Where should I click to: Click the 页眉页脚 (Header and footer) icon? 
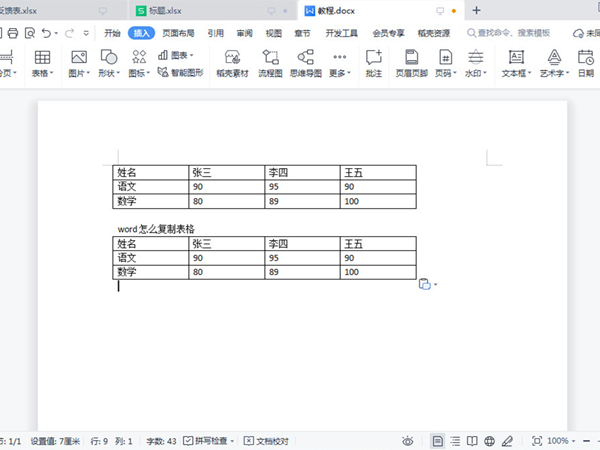click(x=410, y=63)
